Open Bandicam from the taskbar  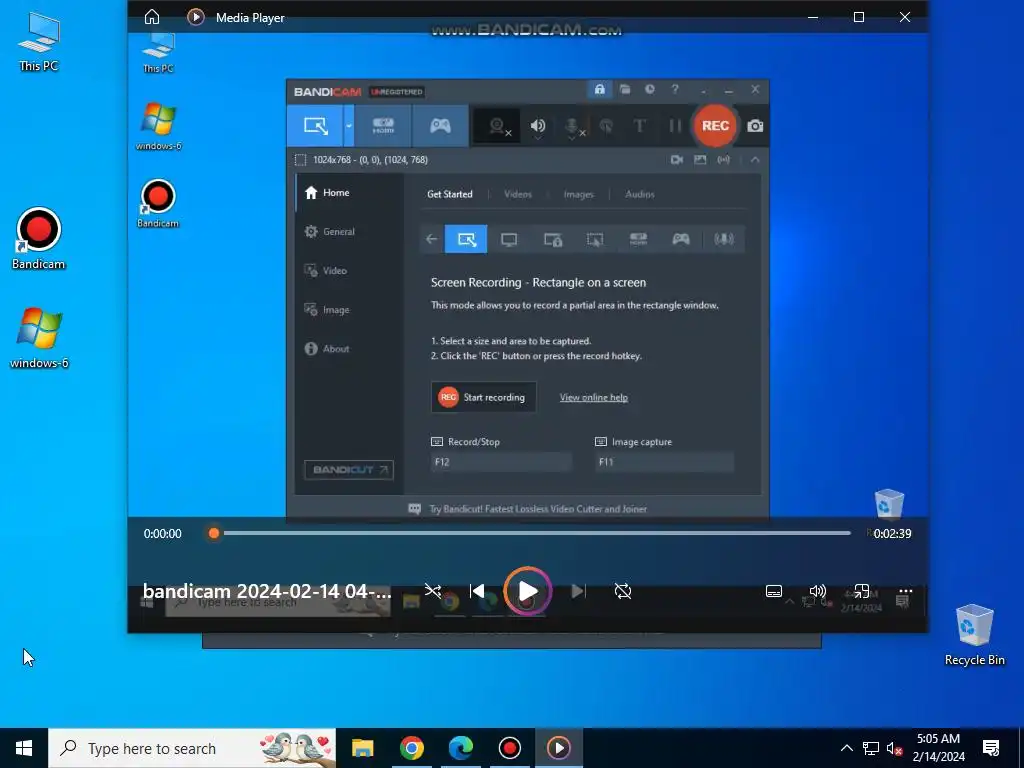coord(509,748)
